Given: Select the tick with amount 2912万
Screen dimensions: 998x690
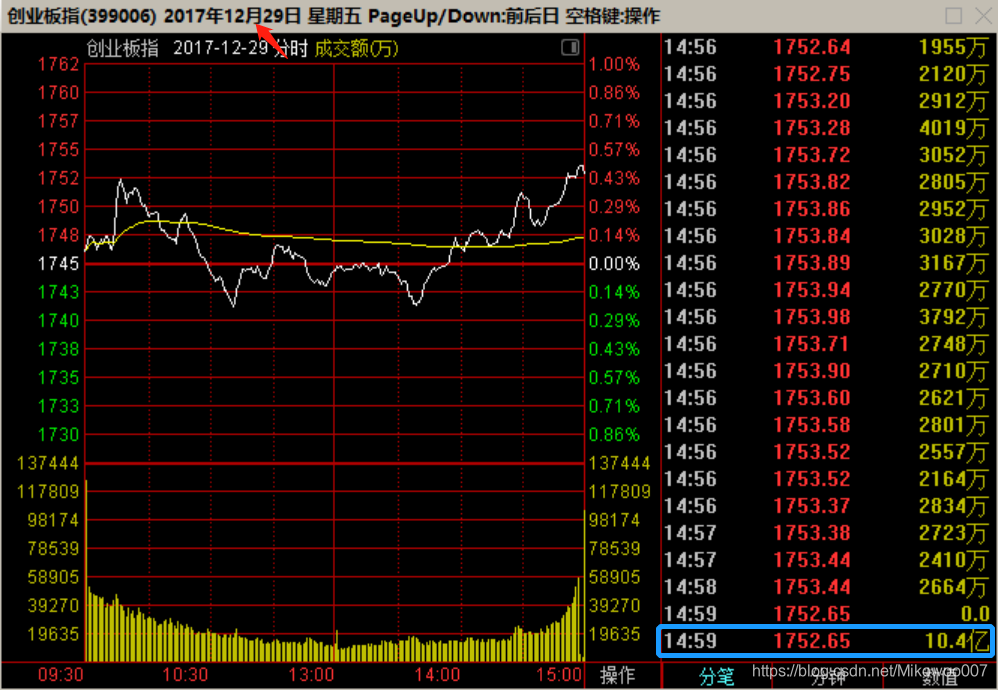Looking at the screenshot, I should coord(827,101).
